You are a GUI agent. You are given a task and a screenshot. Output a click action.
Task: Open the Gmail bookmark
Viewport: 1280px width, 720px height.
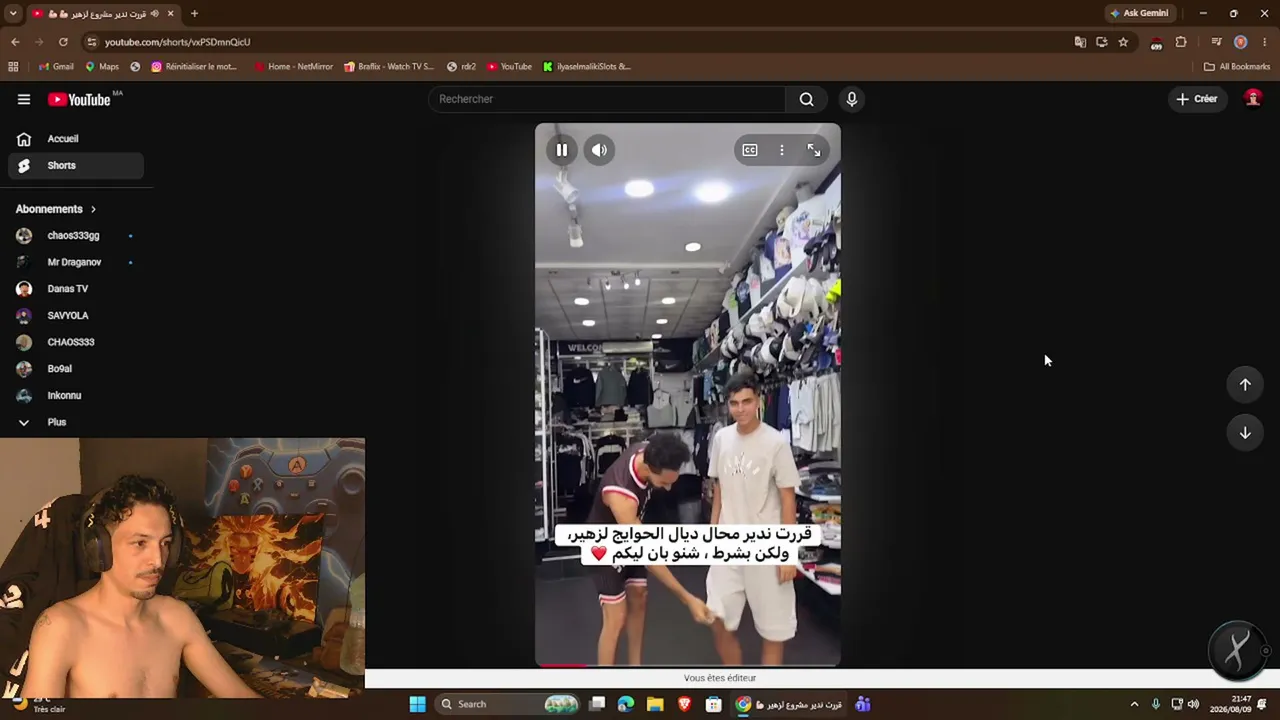[x=56, y=67]
